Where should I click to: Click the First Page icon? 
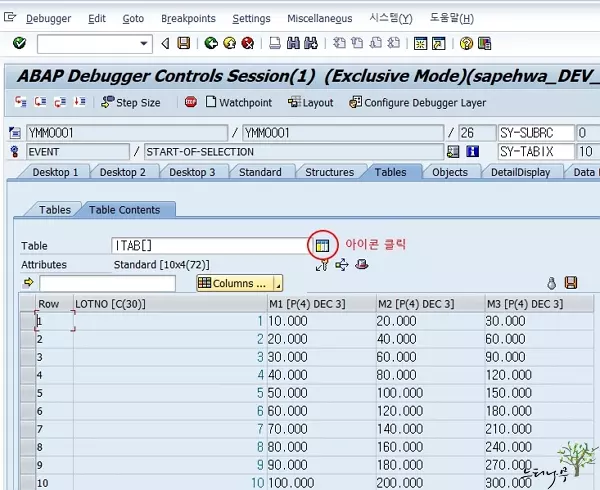tap(339, 43)
